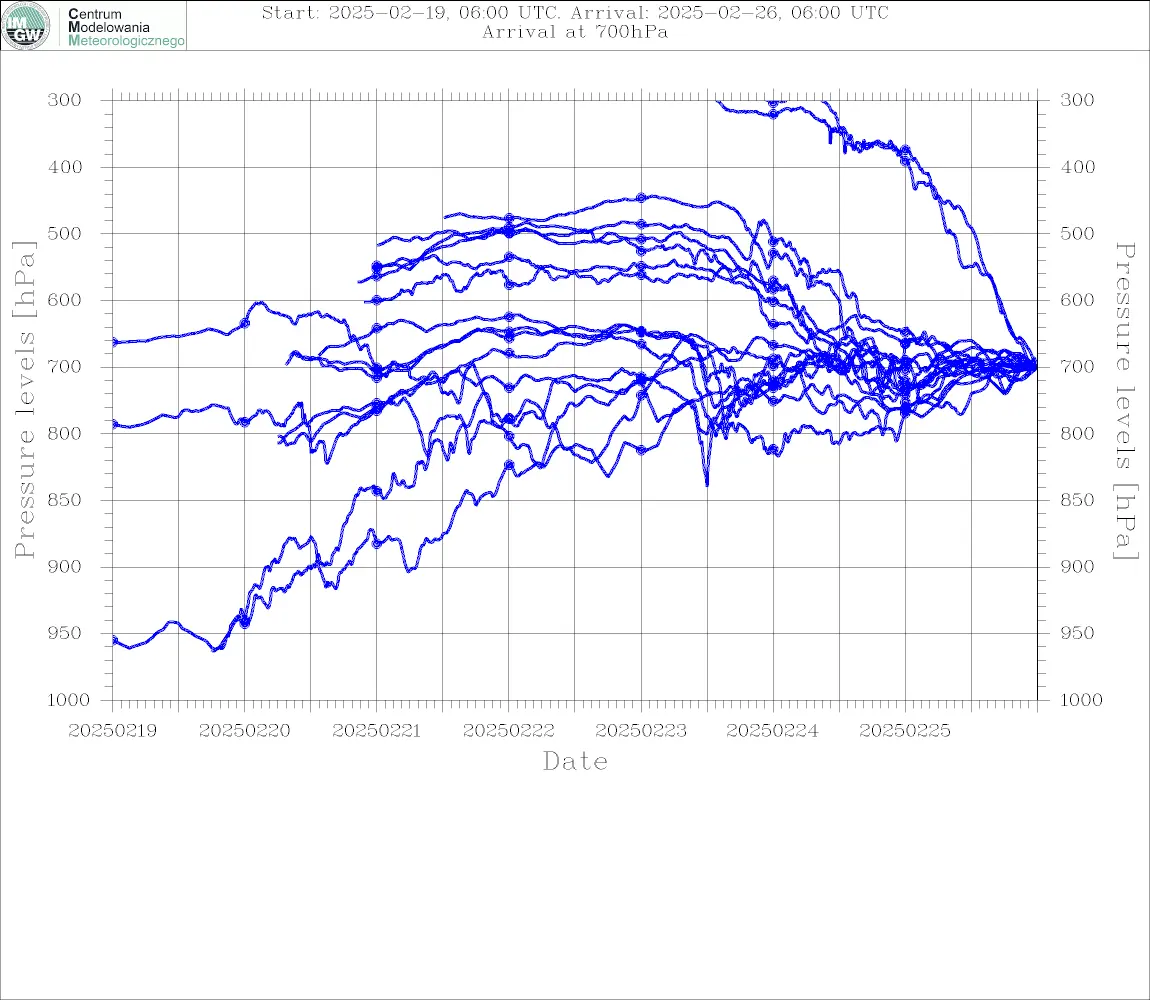Click the left 'Pressure levels [hPa]' axis title
This screenshot has width=1150, height=1000.
point(24,400)
